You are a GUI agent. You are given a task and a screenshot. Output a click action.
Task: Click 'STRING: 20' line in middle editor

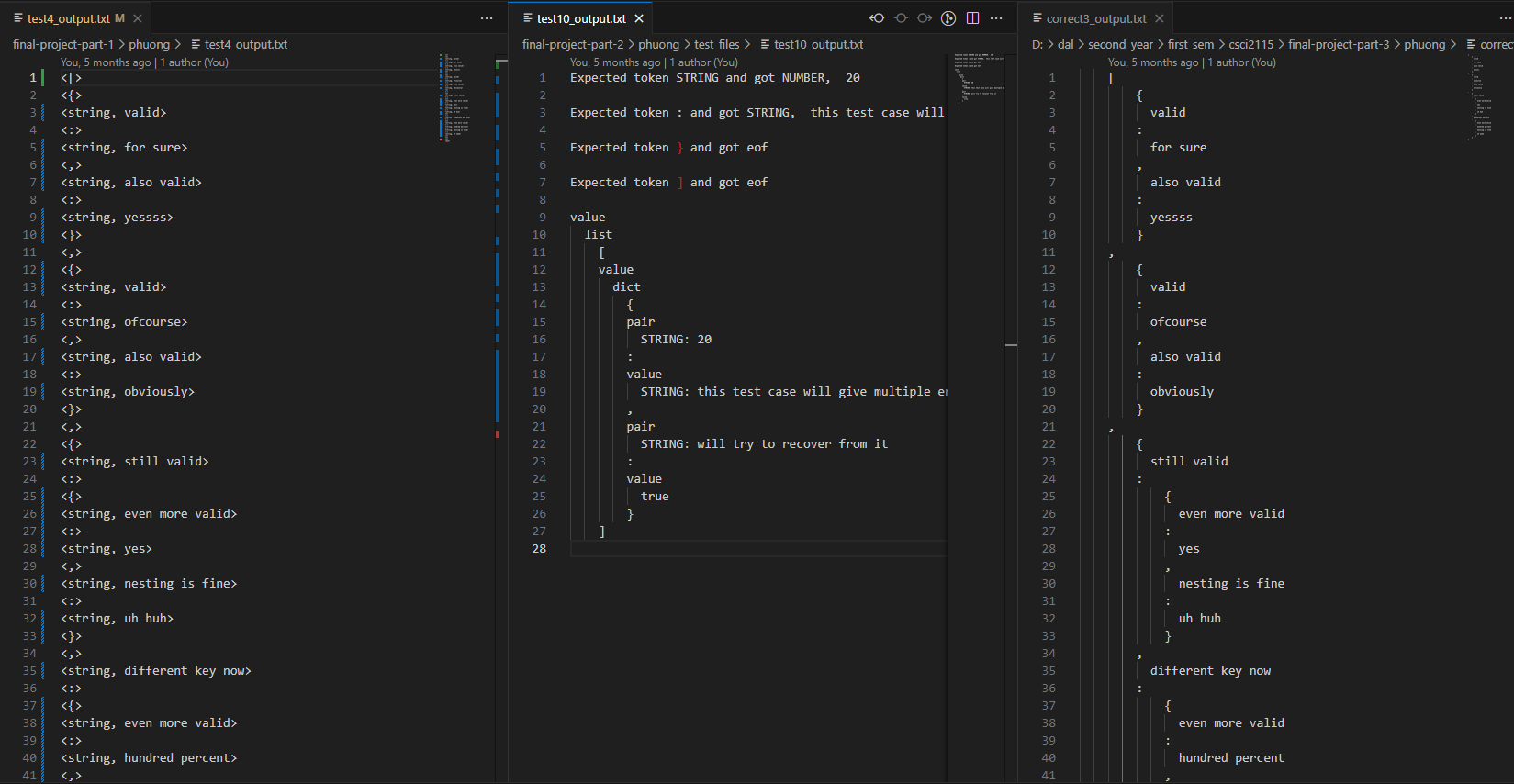tap(676, 340)
